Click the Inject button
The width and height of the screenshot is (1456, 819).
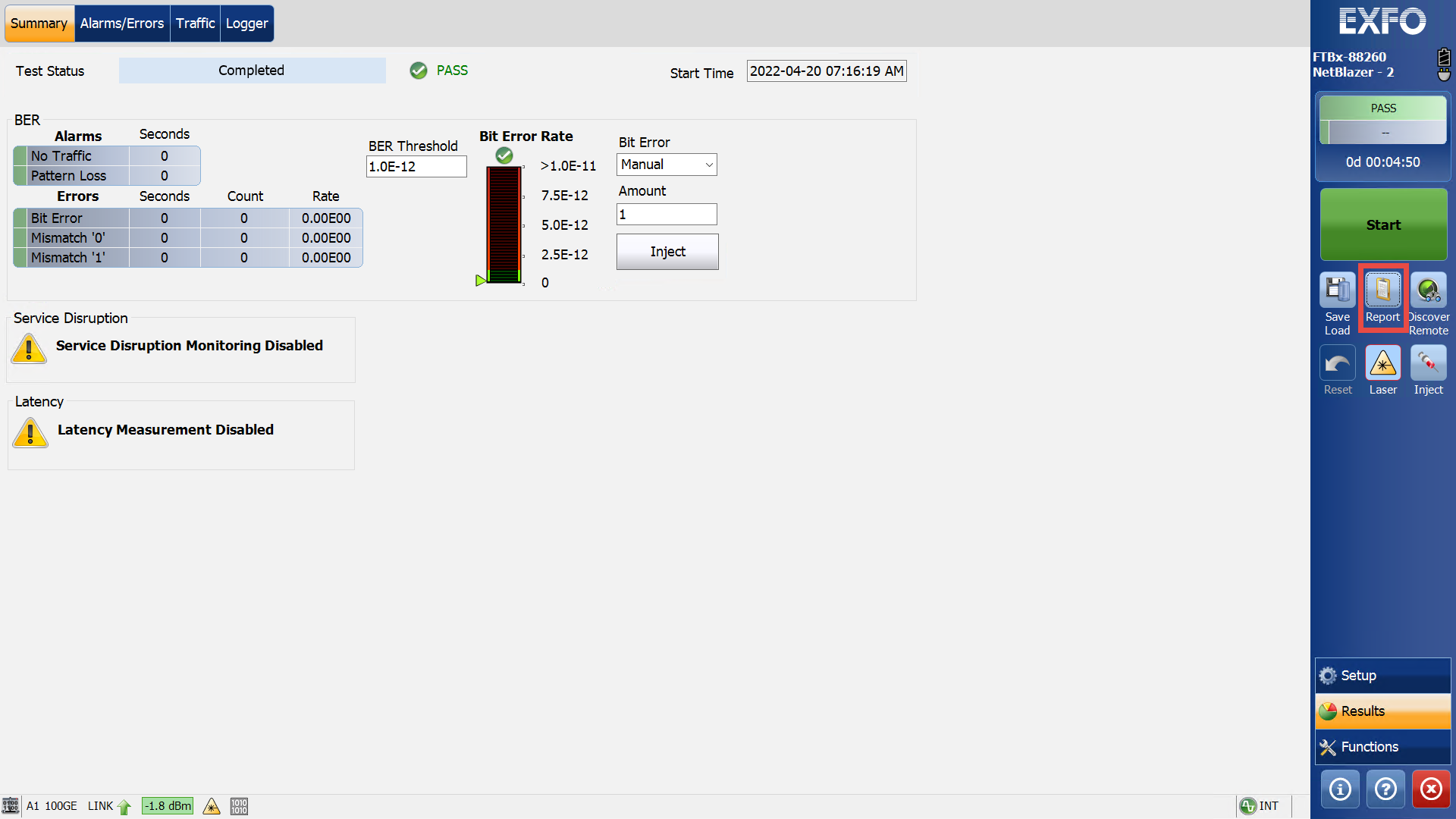click(x=667, y=252)
